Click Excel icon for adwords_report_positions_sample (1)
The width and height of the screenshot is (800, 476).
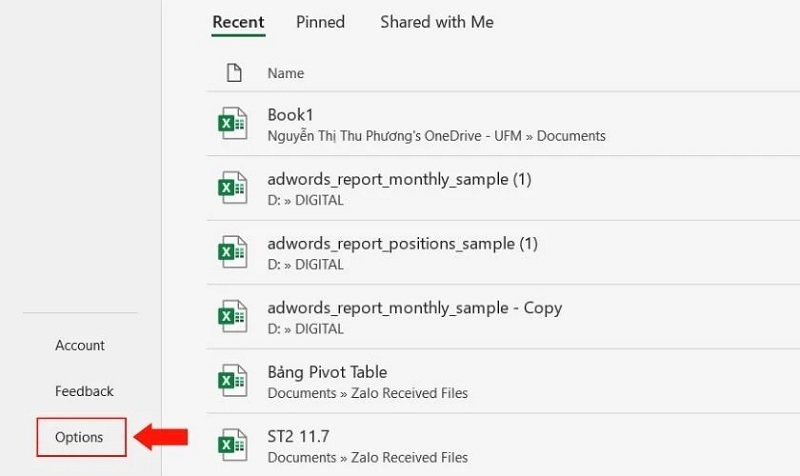(x=233, y=252)
